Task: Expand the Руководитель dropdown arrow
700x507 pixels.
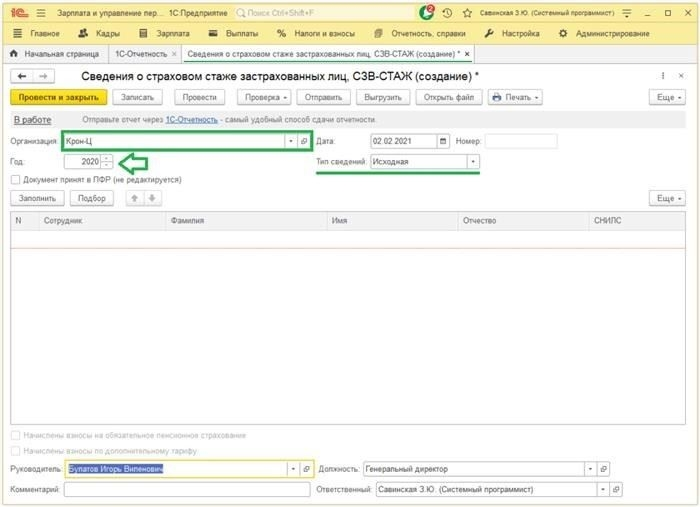Action: pos(293,469)
